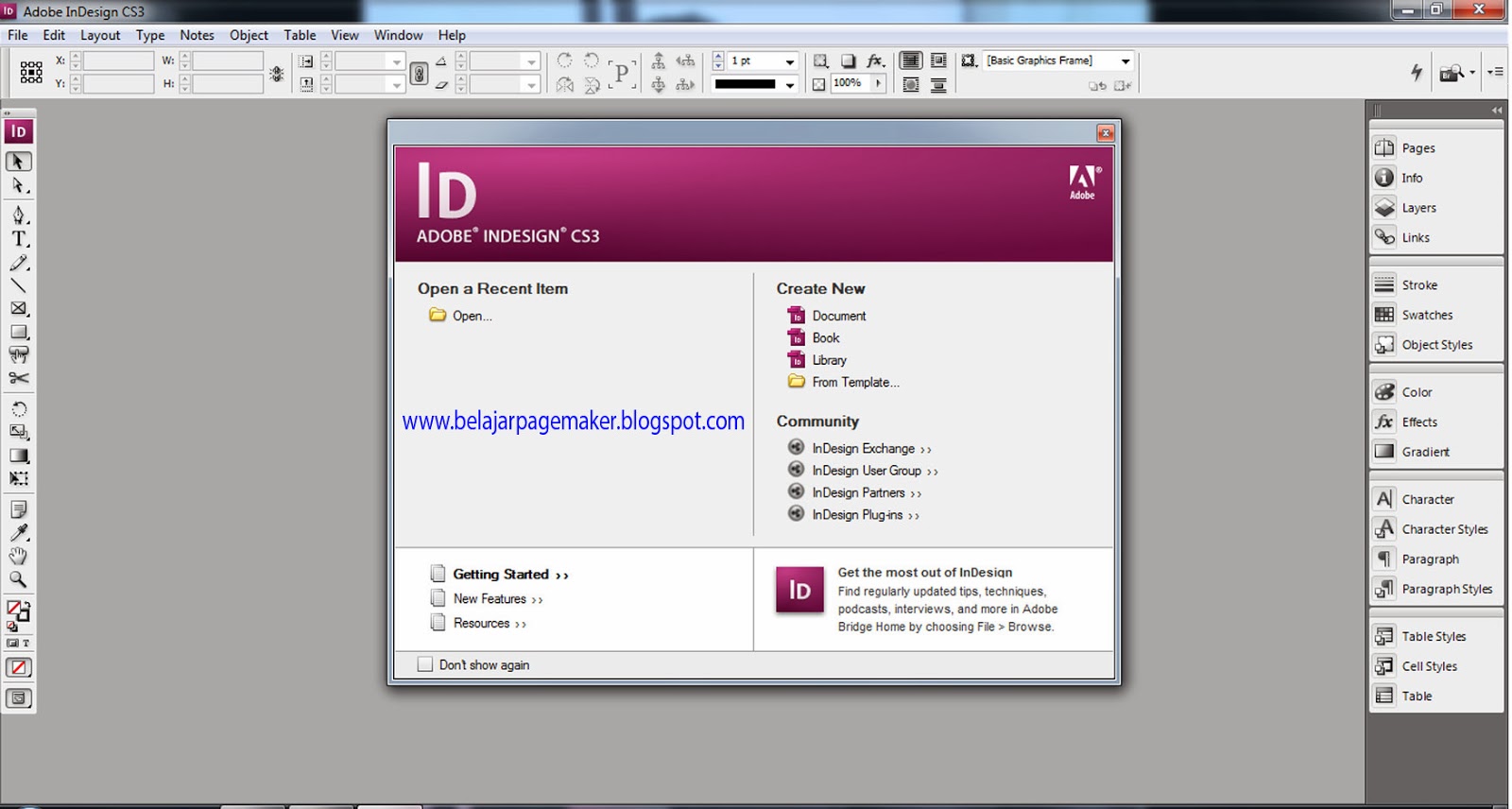This screenshot has height=809, width=1512.
Task: Open the control panel options menu
Action: click(1495, 72)
